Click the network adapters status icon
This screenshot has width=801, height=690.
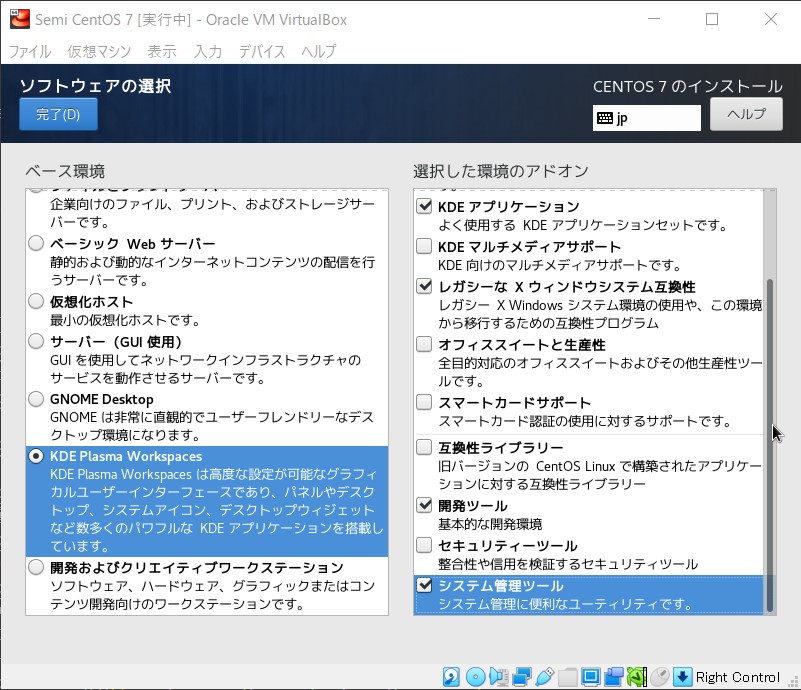pos(522,677)
